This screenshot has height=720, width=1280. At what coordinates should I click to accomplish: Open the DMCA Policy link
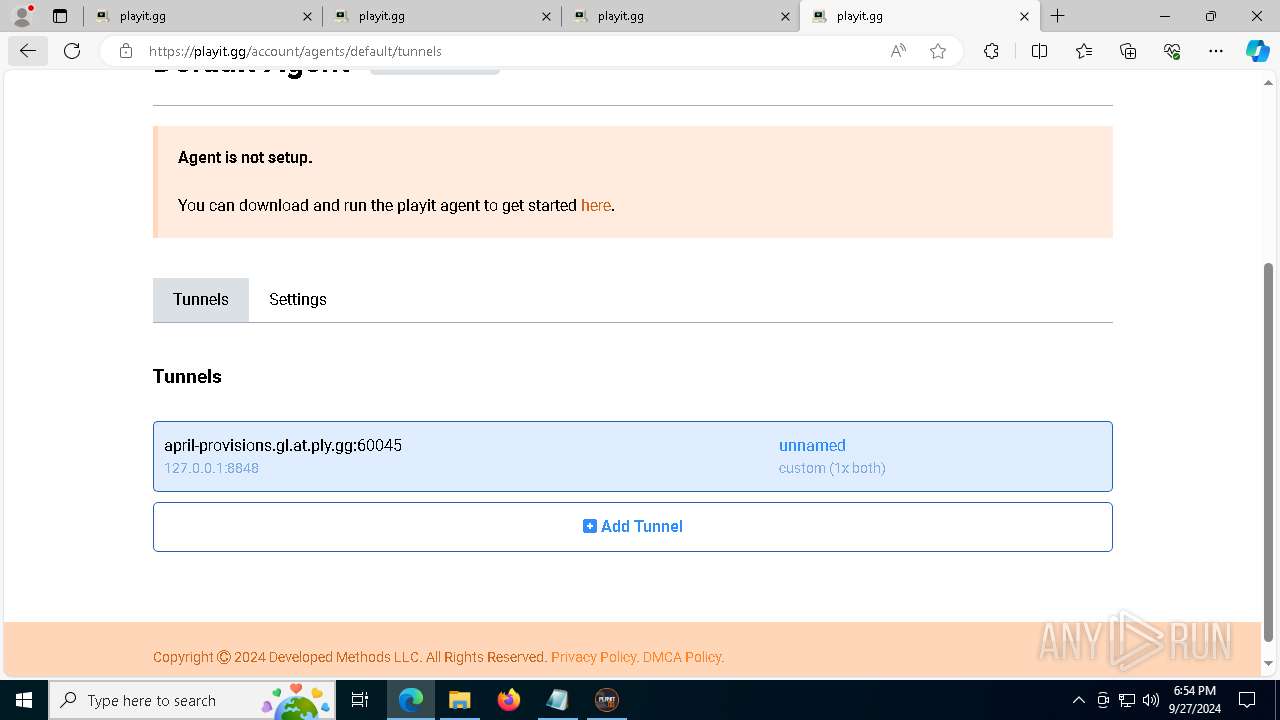(x=682, y=657)
